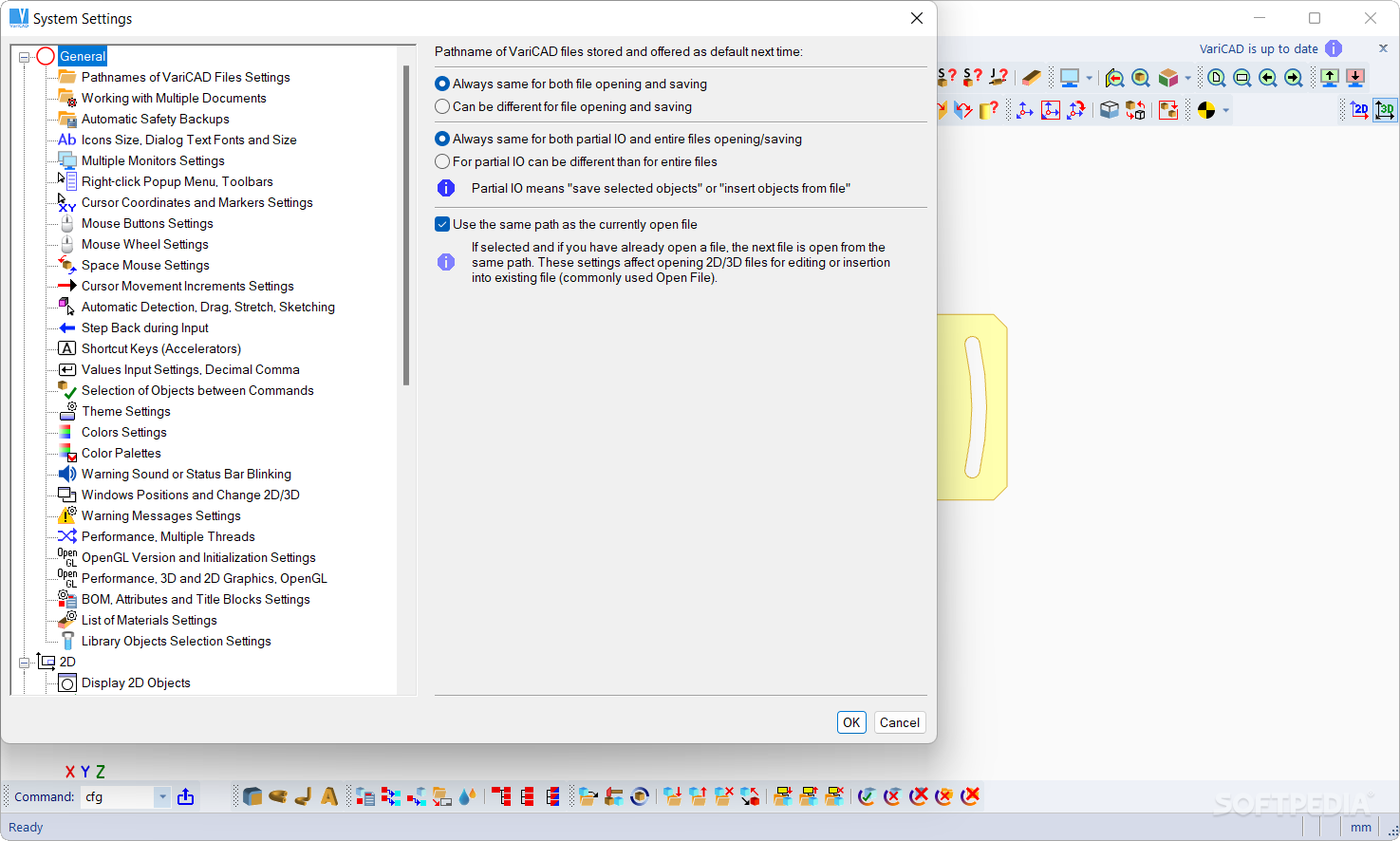
Task: Dismiss the 'VariCAD is up to date' notice
Action: [x=1383, y=48]
